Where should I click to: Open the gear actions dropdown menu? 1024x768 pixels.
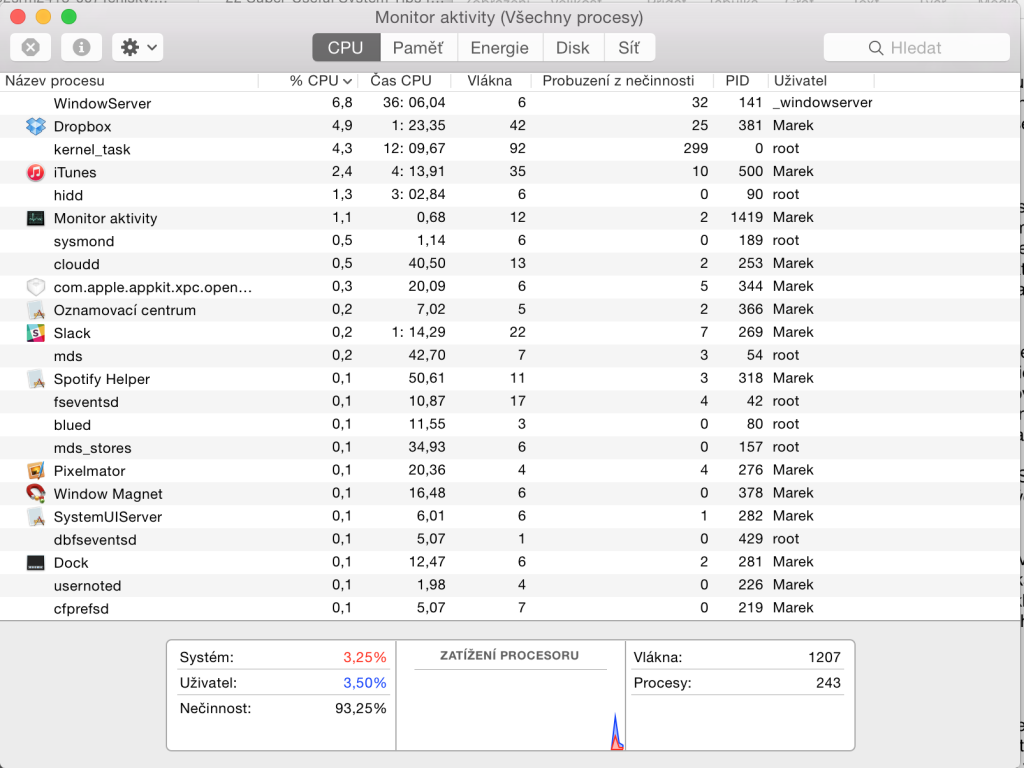[x=138, y=47]
